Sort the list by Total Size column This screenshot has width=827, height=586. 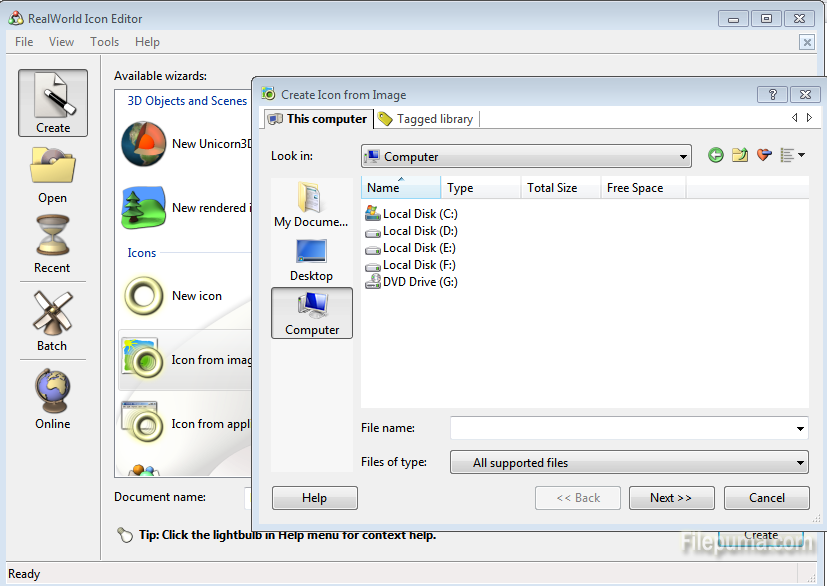(551, 188)
